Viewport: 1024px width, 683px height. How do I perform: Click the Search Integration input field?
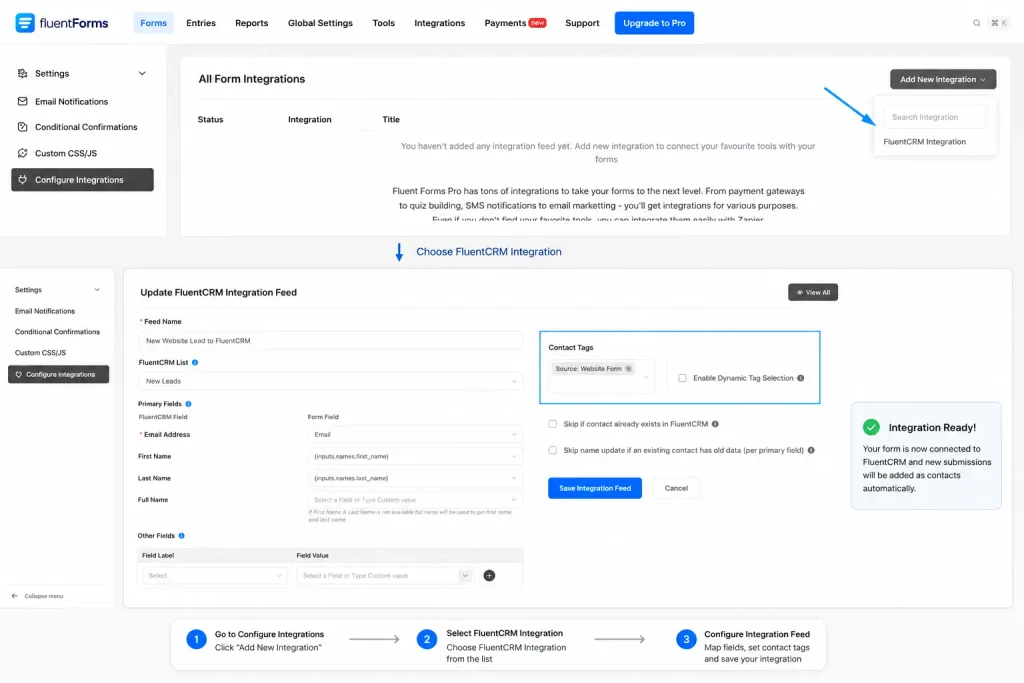935,117
